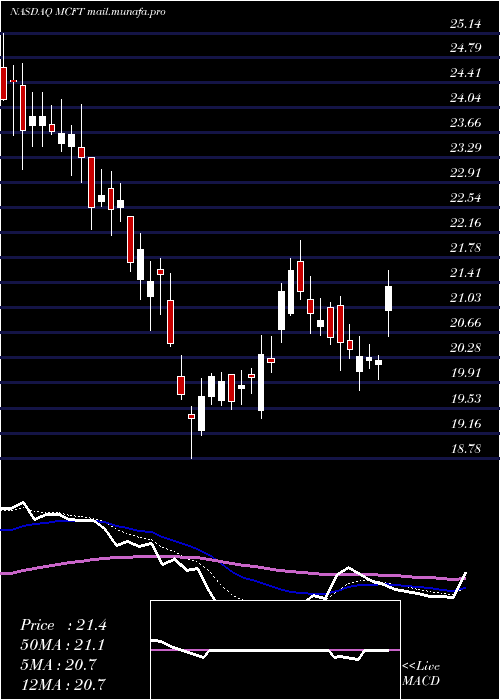Click the 21.41 price axis label

point(466,272)
